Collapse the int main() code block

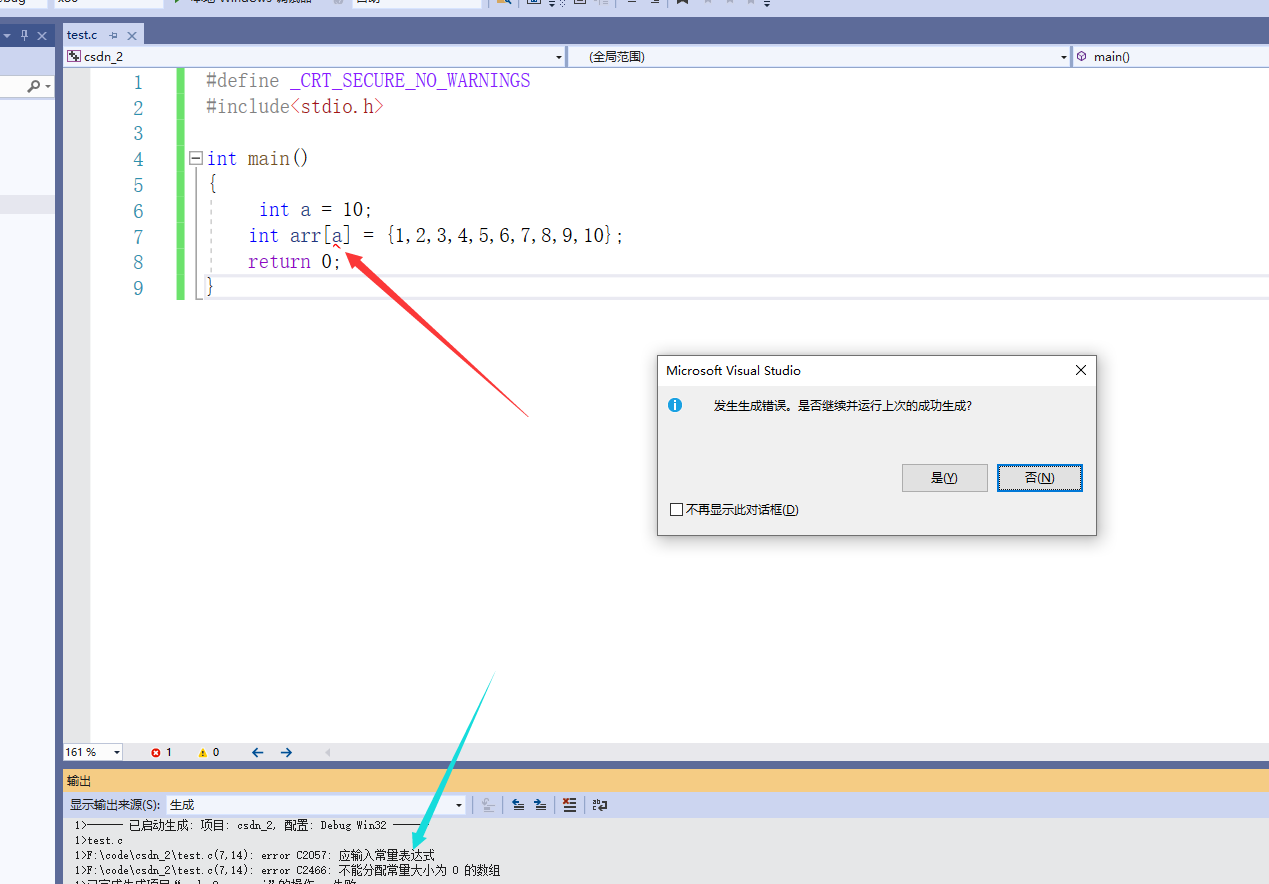(195, 158)
